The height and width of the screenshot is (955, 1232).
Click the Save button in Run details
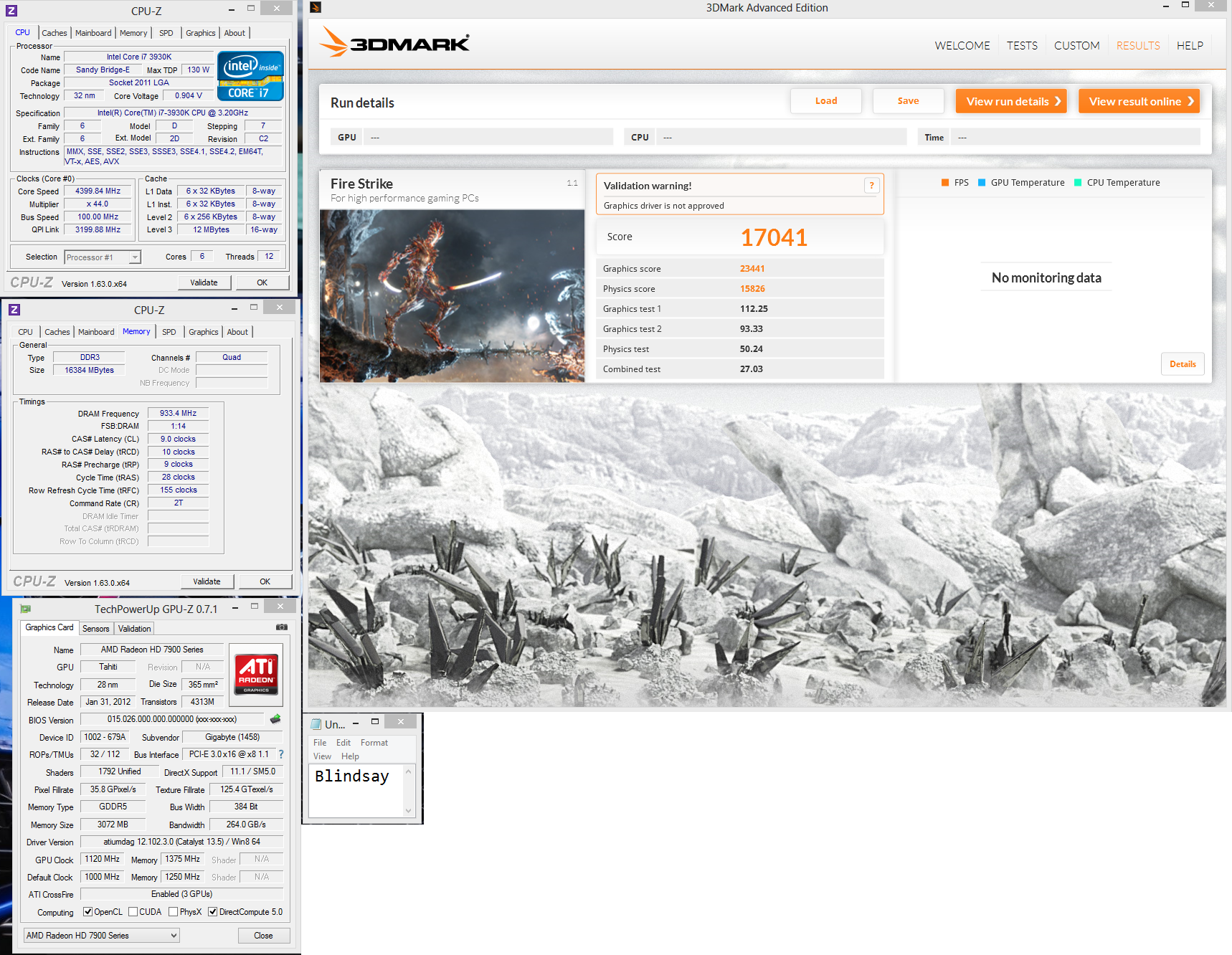pos(908,101)
